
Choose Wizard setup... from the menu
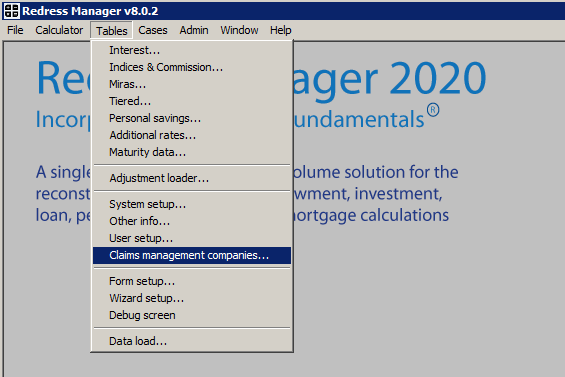[192, 298]
